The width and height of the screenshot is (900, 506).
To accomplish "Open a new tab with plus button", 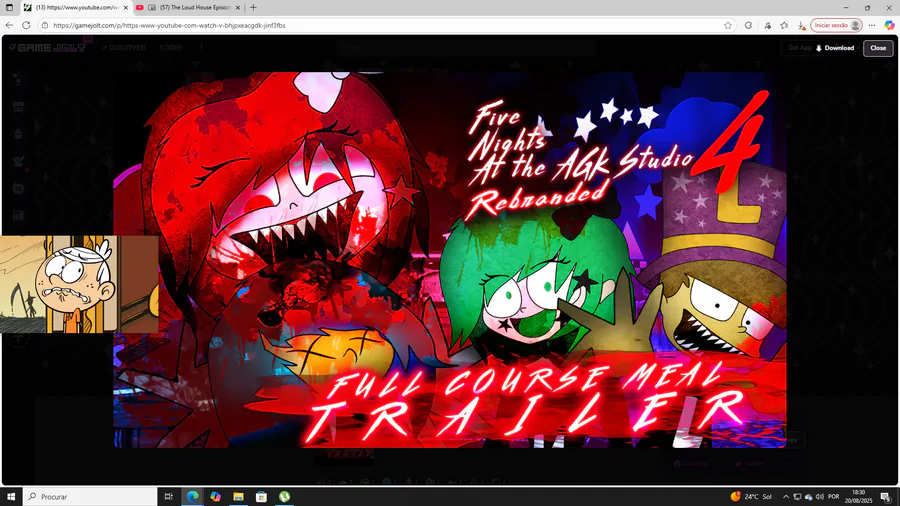I will pyautogui.click(x=253, y=7).
